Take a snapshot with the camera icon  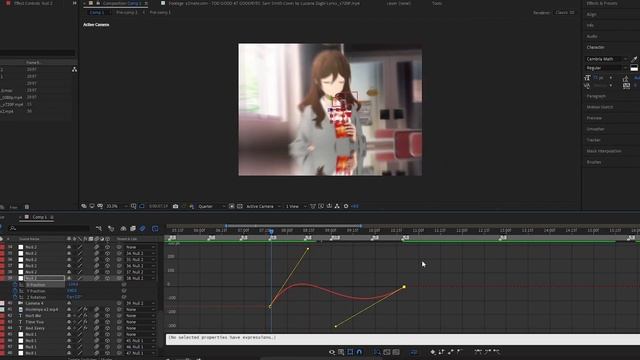tap(176, 206)
